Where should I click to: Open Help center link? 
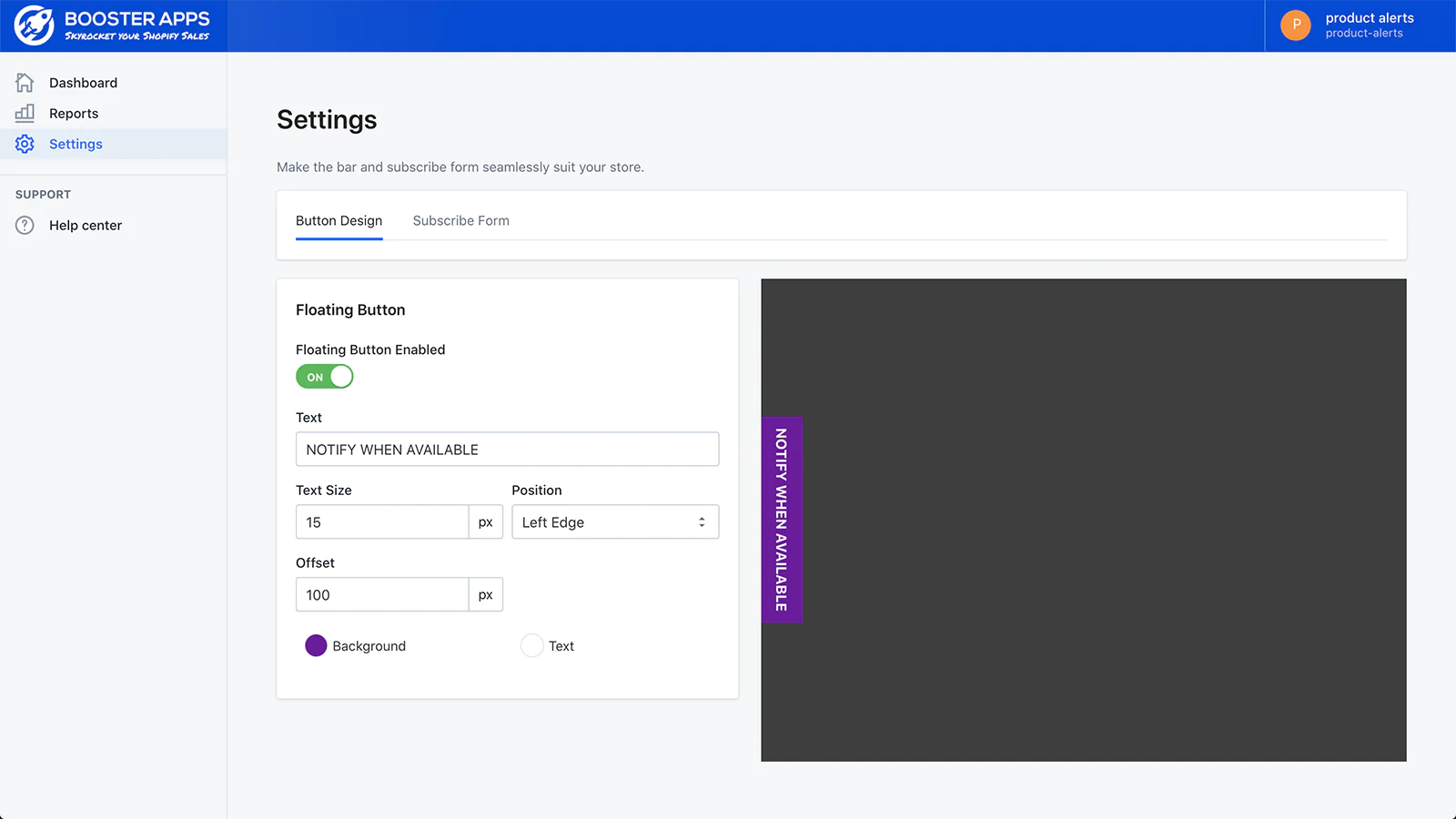pos(86,226)
